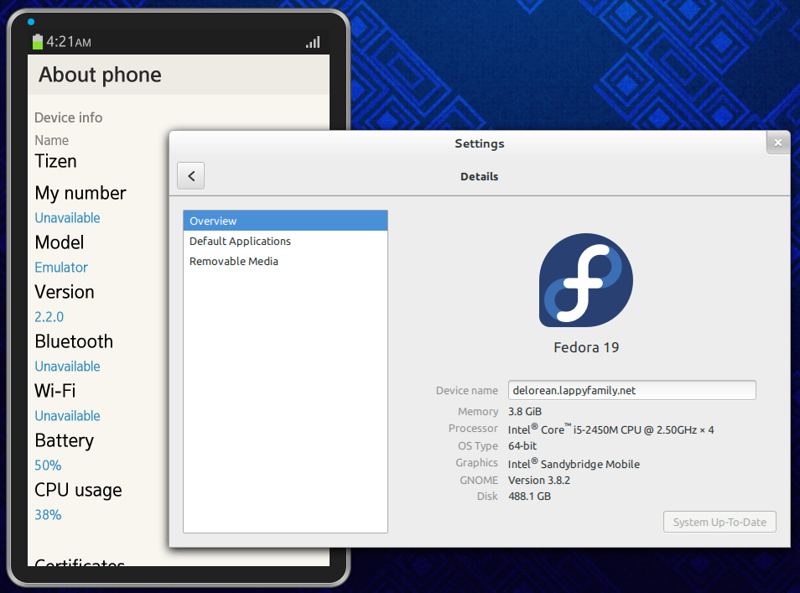Click the GNOME Version 3.8.2 value
Screen dimensions: 800x593
pos(539,480)
